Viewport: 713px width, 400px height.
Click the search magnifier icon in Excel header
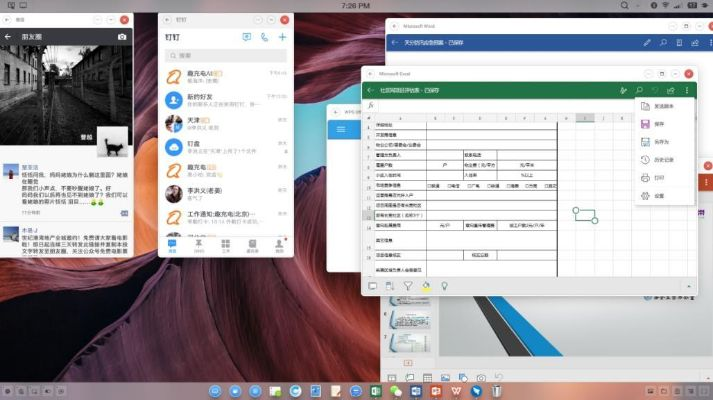click(639, 91)
